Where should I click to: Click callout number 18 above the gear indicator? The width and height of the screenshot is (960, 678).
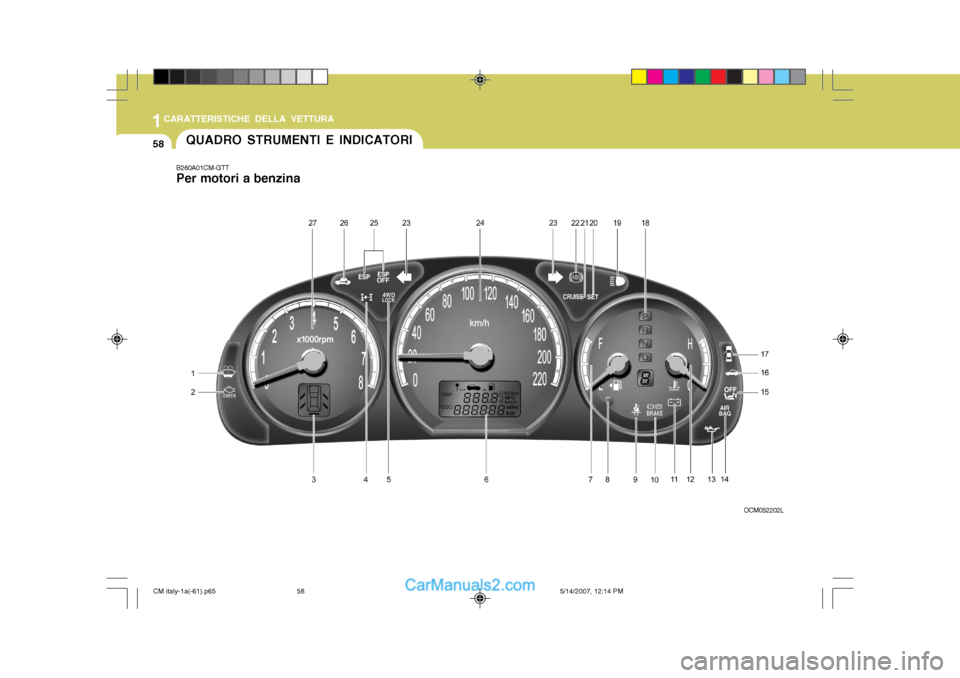[x=645, y=223]
